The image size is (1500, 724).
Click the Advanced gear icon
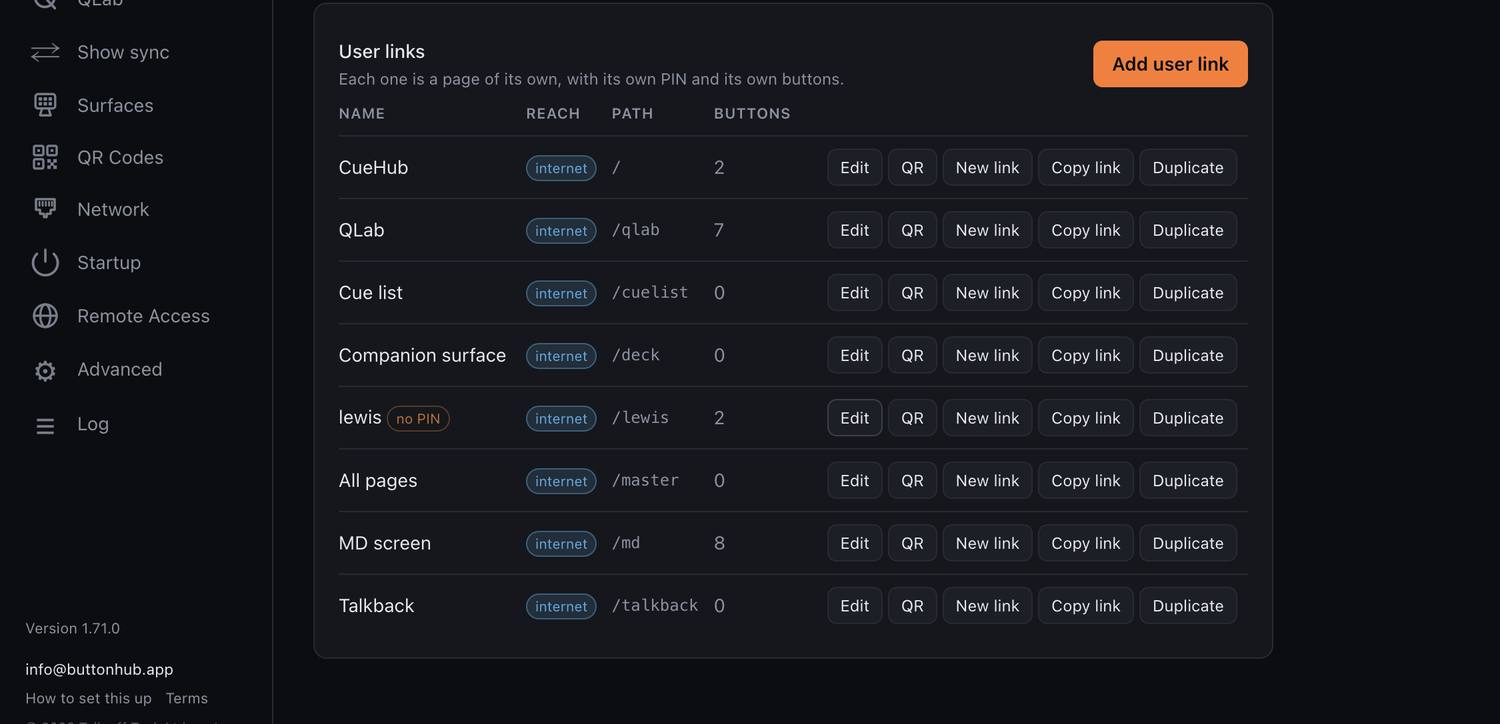point(45,370)
